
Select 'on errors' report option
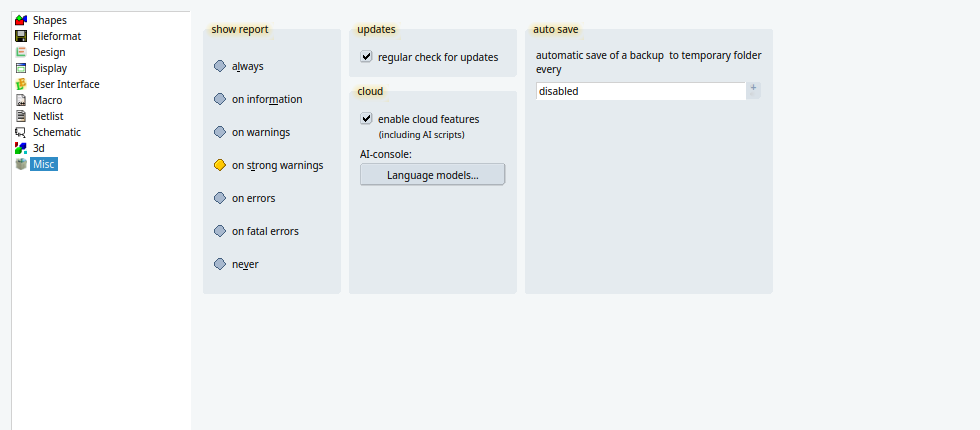[x=244, y=198]
